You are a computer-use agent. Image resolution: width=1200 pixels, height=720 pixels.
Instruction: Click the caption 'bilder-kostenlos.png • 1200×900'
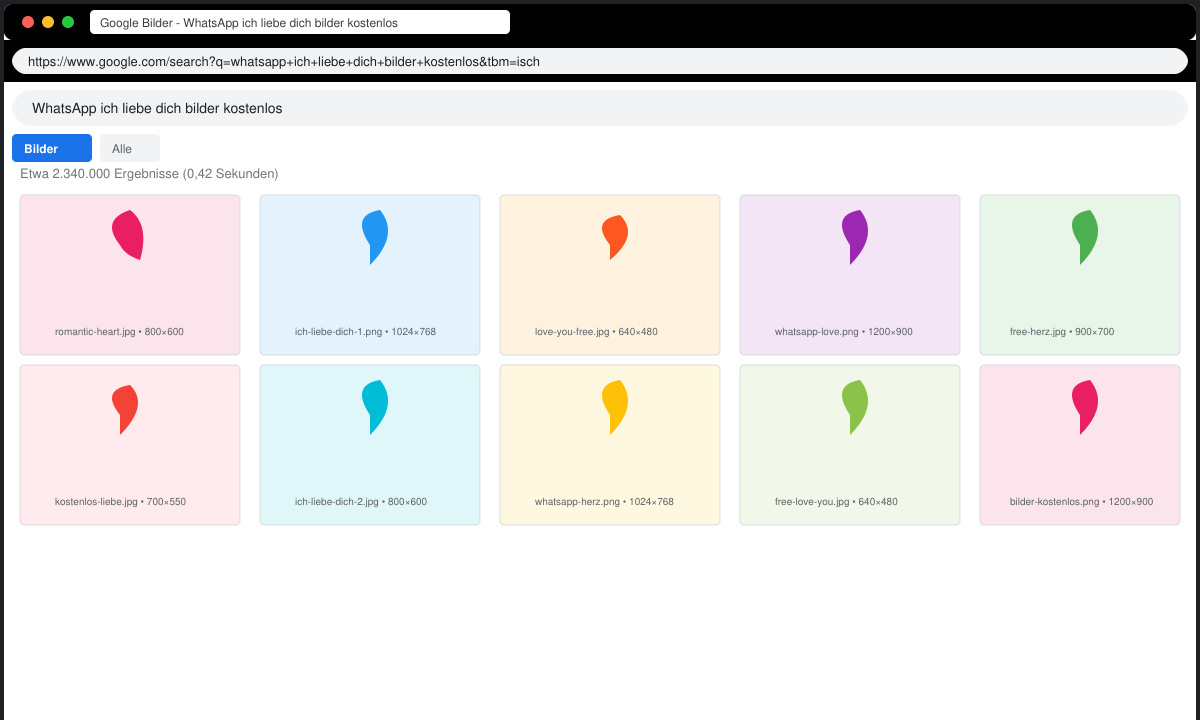tap(1081, 502)
